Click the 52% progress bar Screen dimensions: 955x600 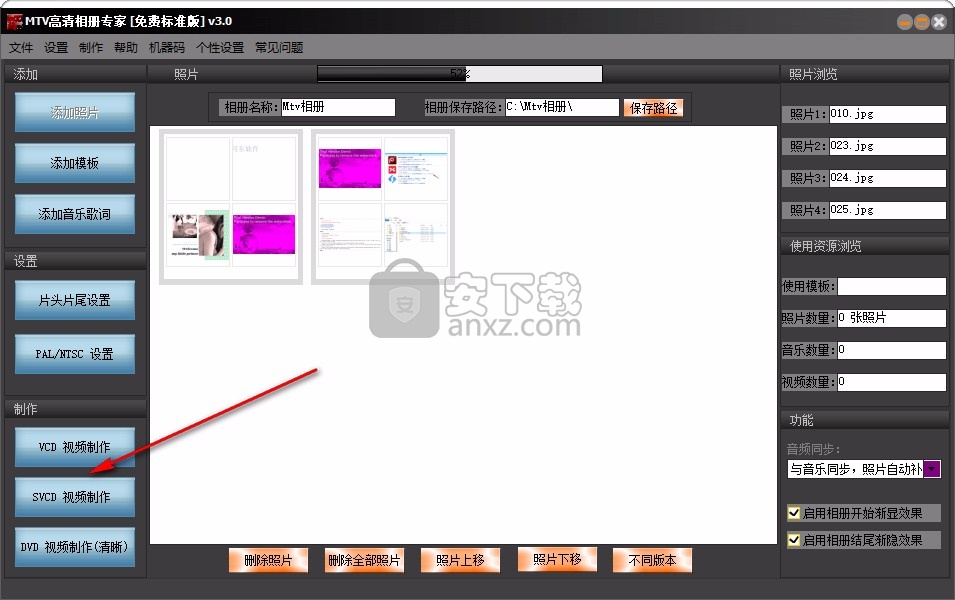coord(460,74)
